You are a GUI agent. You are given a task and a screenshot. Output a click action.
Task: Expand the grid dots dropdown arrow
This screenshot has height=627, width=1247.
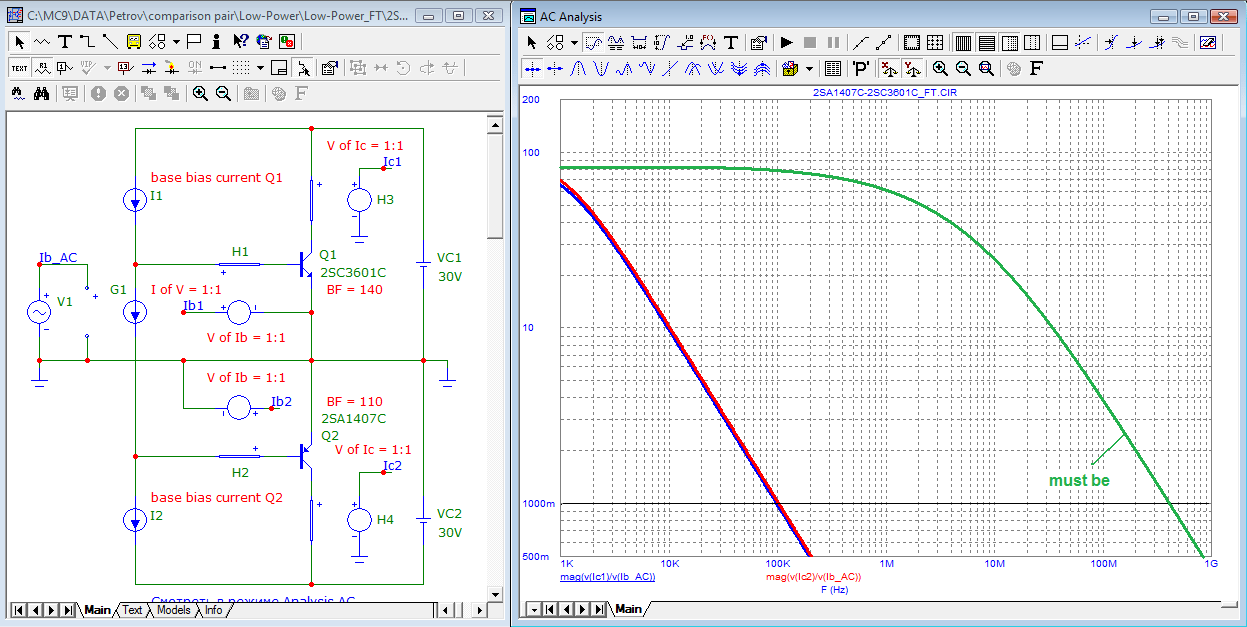[x=260, y=68]
